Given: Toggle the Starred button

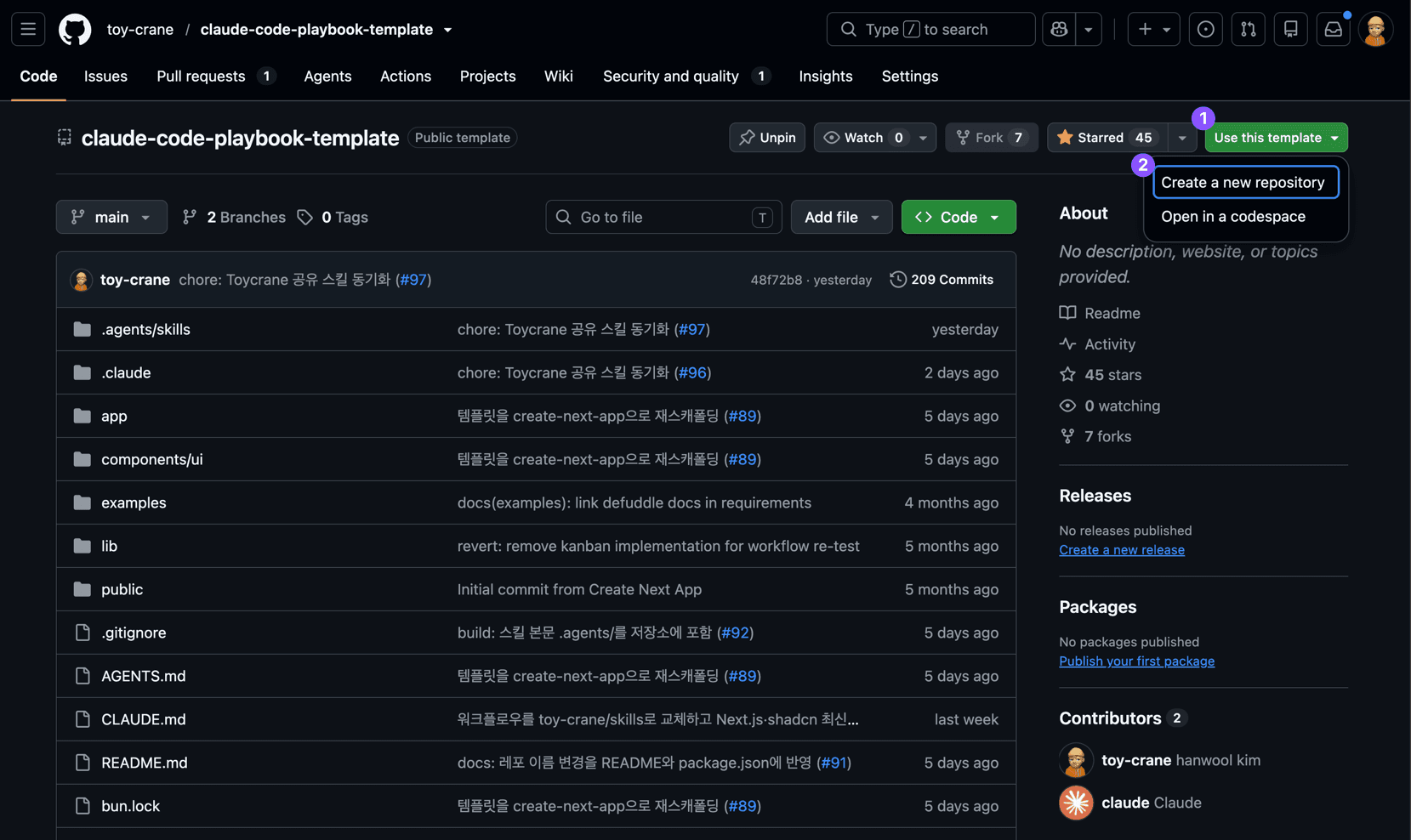Looking at the screenshot, I should pos(1107,138).
